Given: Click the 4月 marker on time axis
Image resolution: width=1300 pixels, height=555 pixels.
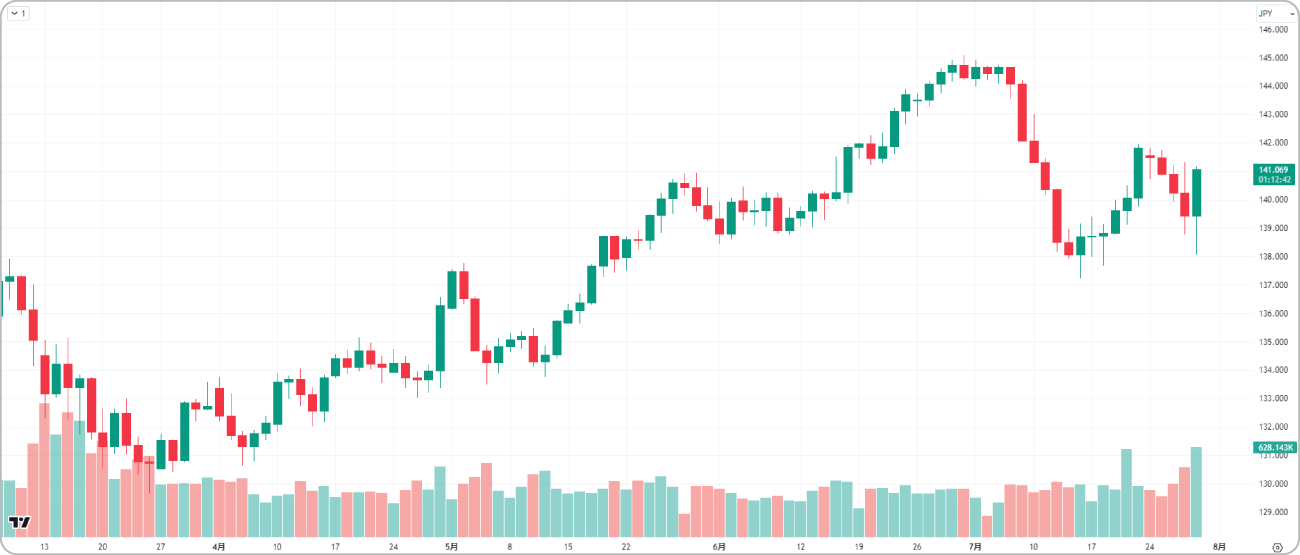Looking at the screenshot, I should click(219, 547).
